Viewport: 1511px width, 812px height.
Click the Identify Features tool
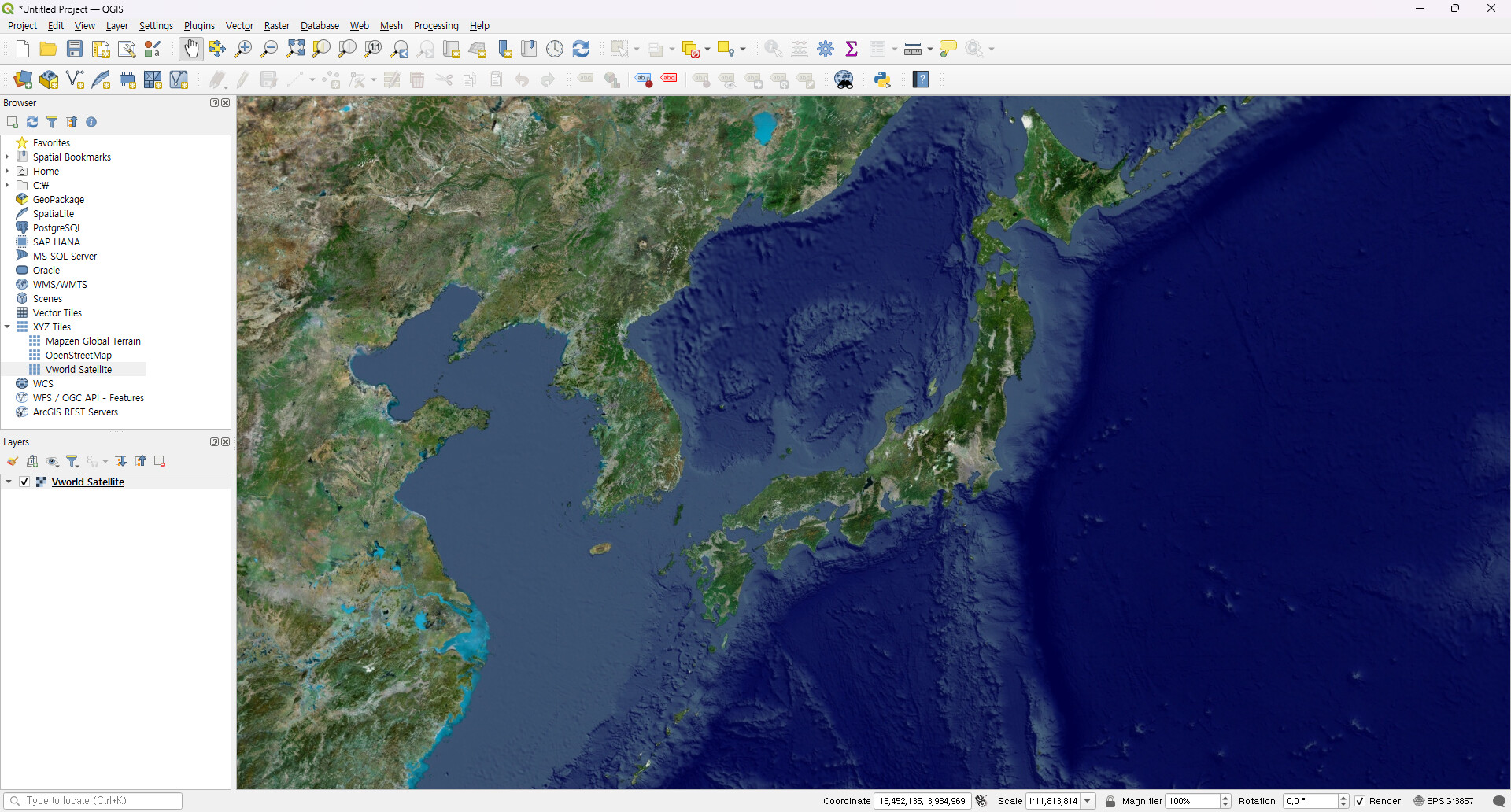[x=773, y=49]
